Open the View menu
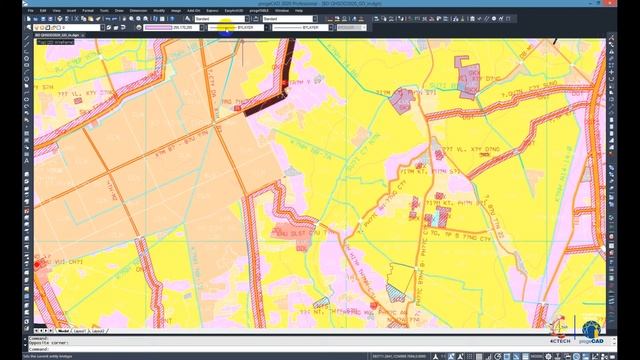This screenshot has width=640, height=360. click(x=56, y=11)
